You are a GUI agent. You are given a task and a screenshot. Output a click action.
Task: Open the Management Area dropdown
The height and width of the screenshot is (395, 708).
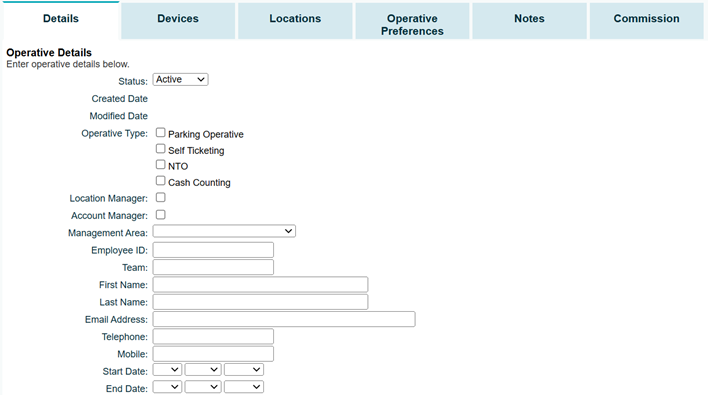click(224, 231)
